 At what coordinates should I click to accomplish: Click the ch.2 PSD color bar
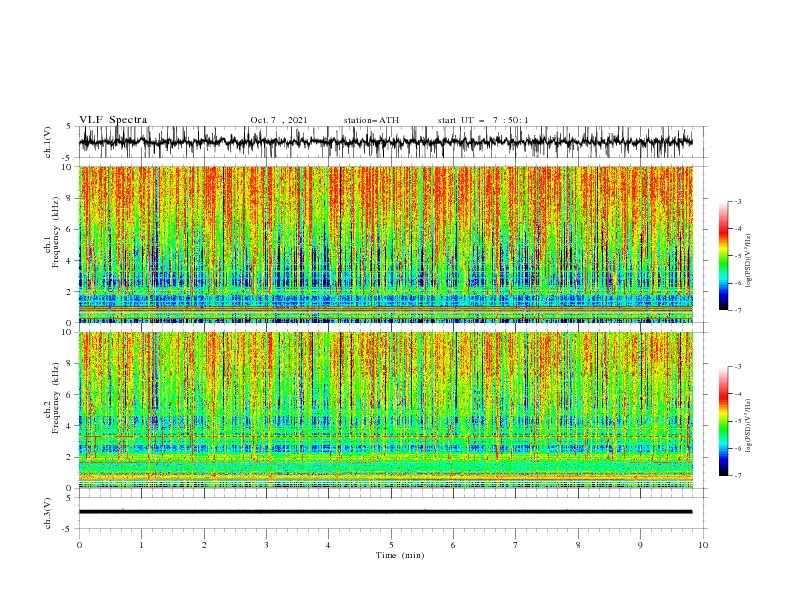(723, 421)
